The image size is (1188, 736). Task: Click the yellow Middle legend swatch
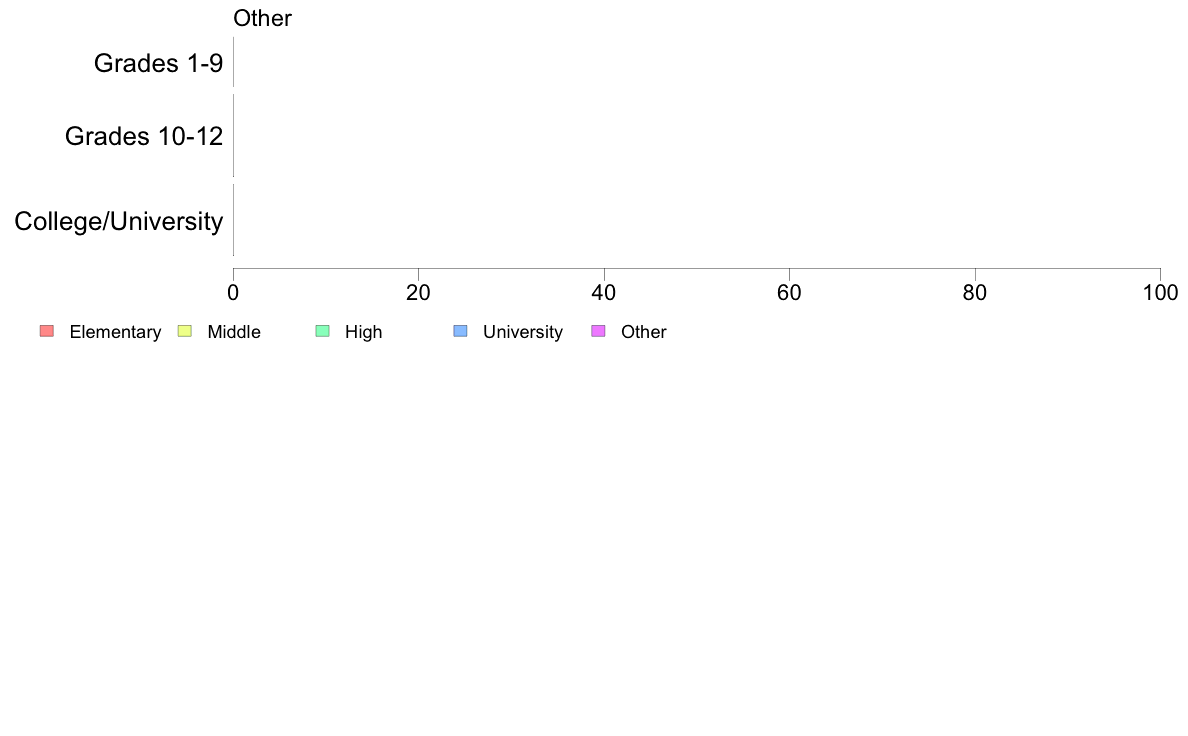[185, 331]
